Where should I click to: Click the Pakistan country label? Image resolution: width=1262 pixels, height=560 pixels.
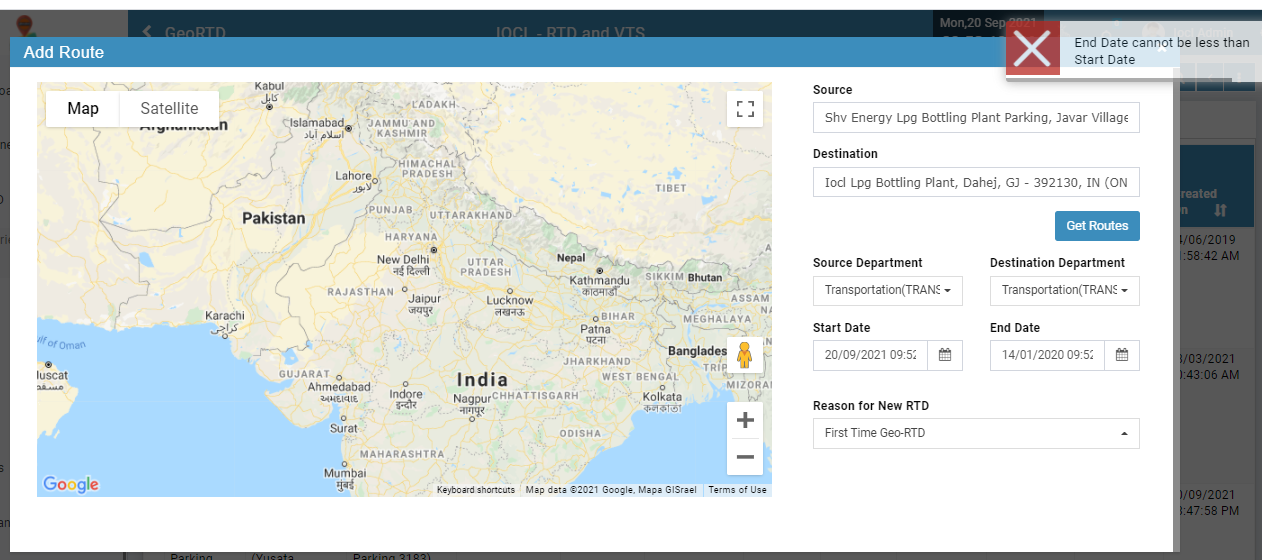(274, 218)
